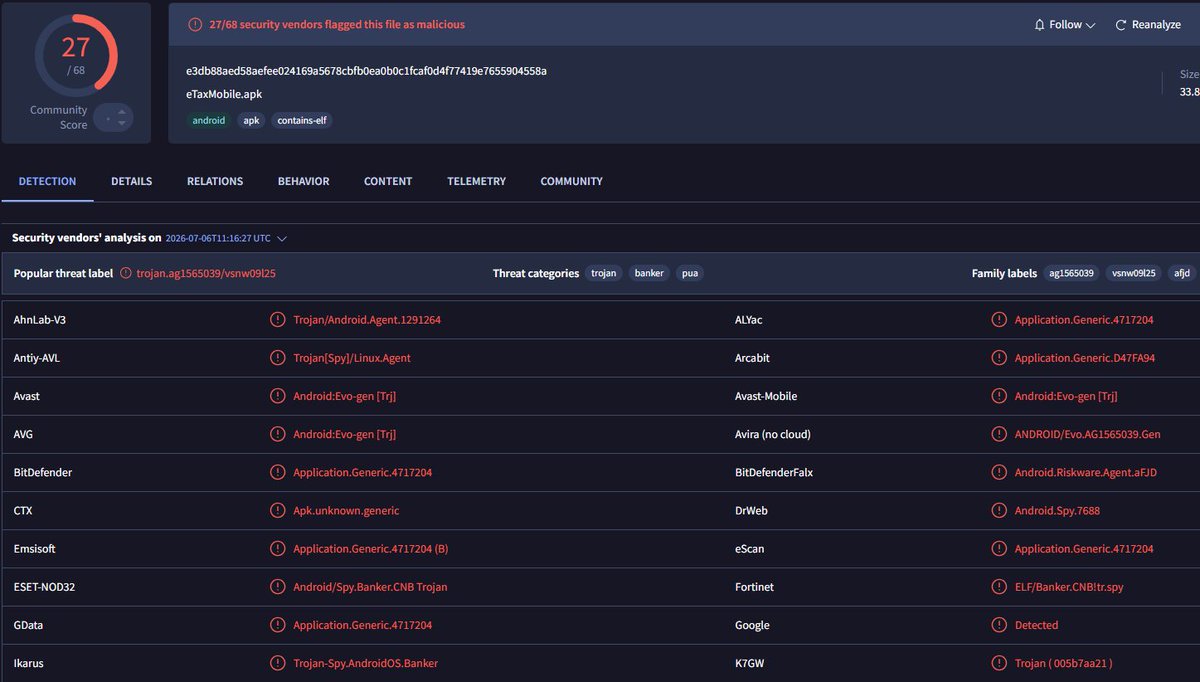
Task: Click the banker threat category chip
Action: click(x=649, y=273)
